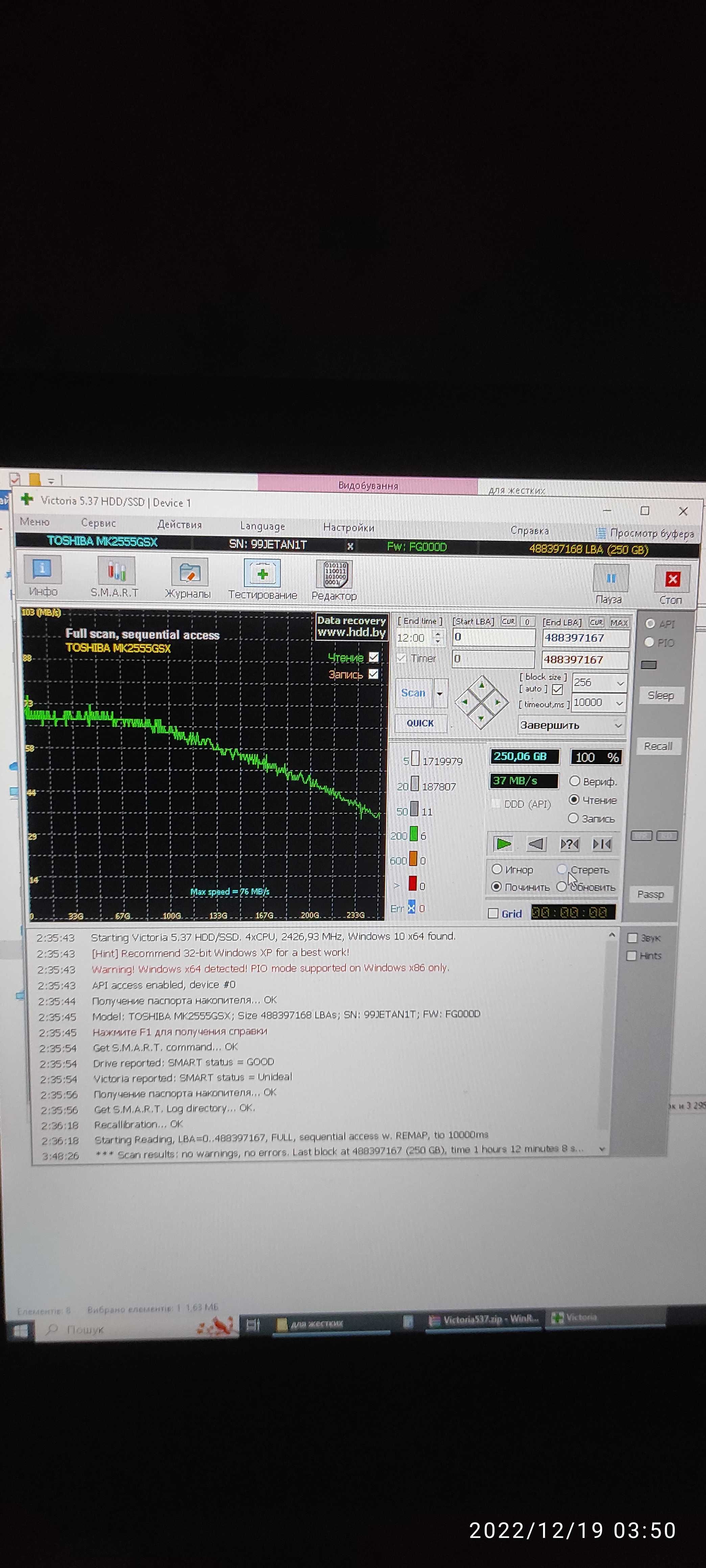Click the End time spinner arrows
The width and height of the screenshot is (706, 1568).
pyautogui.click(x=438, y=637)
